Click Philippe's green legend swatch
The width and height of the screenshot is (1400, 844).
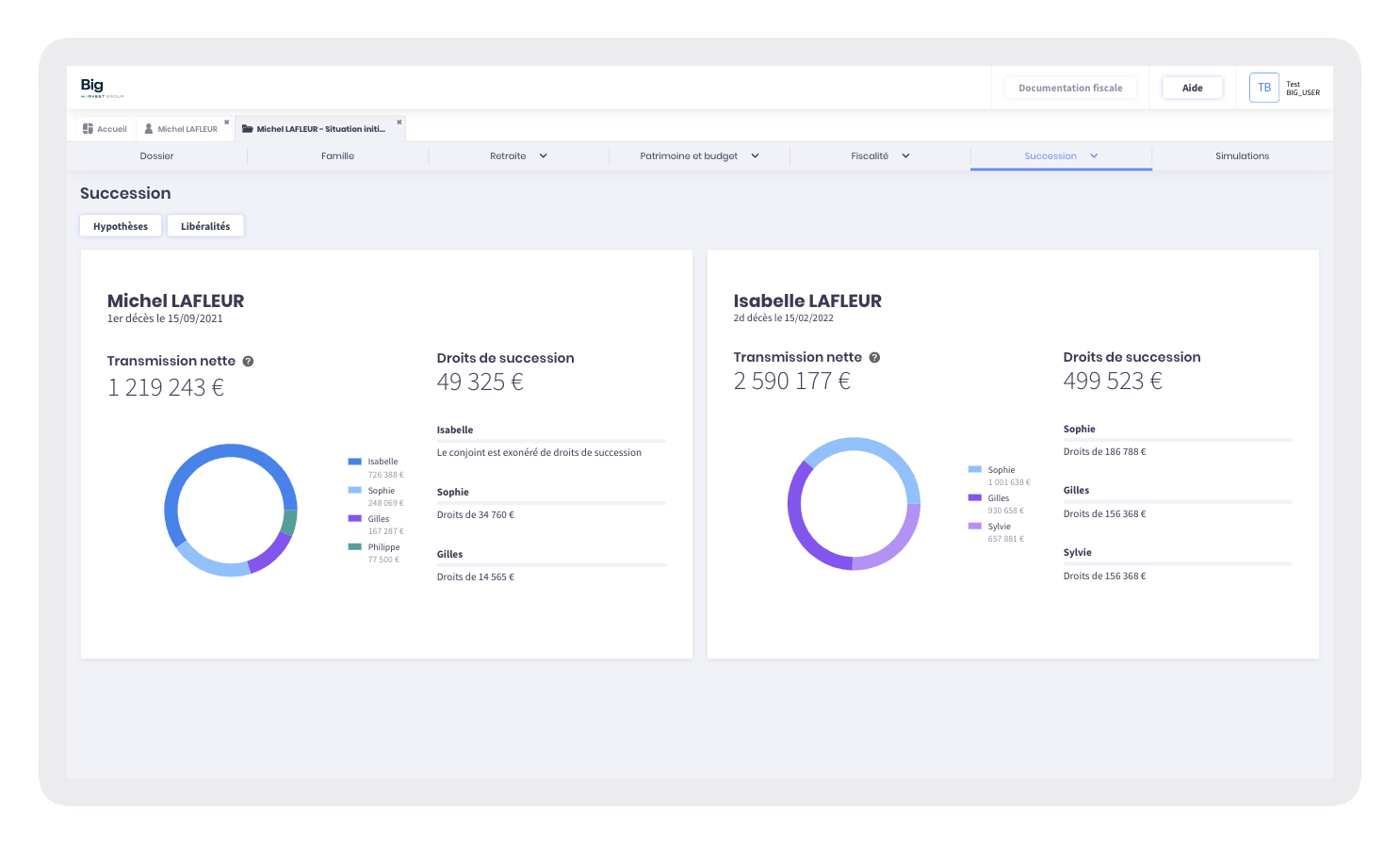point(355,546)
